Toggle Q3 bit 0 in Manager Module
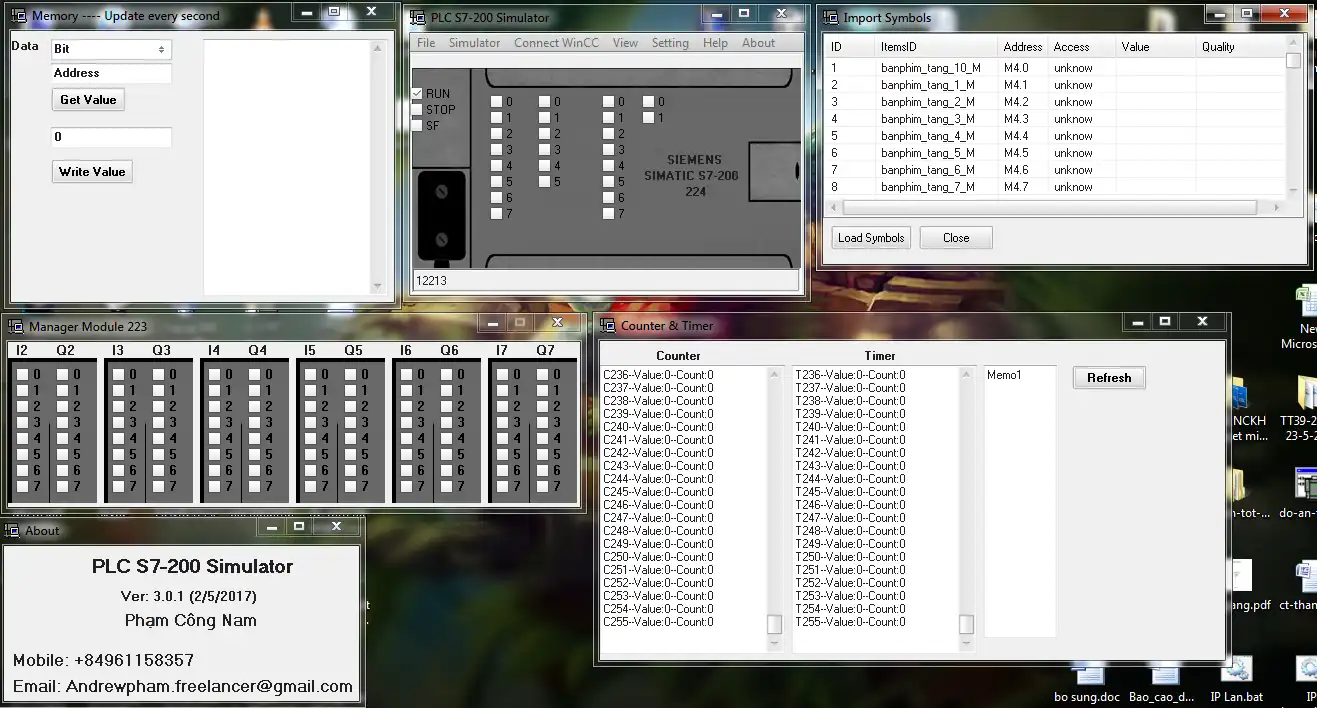 pos(159,374)
